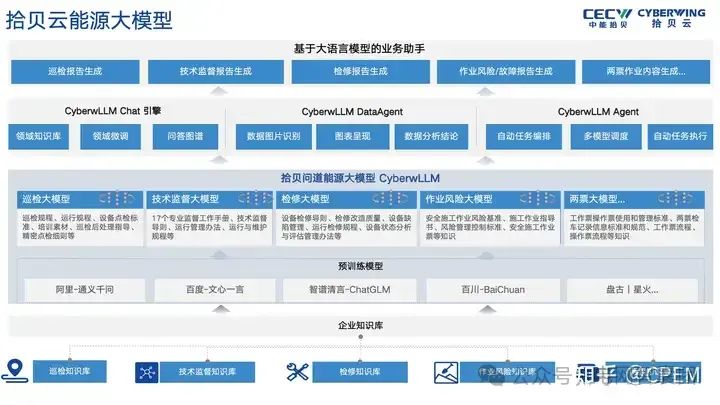Click the description starting 17个专业监督工作手册
Viewport: 720px width, 405px height.
(x=209, y=227)
